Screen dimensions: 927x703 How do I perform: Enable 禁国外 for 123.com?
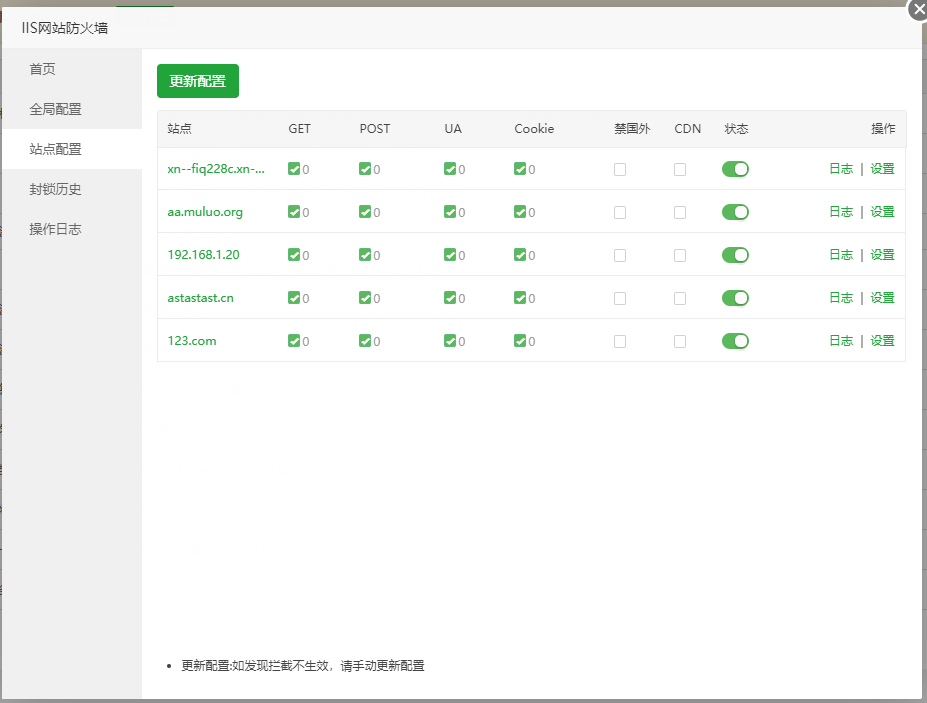[620, 341]
